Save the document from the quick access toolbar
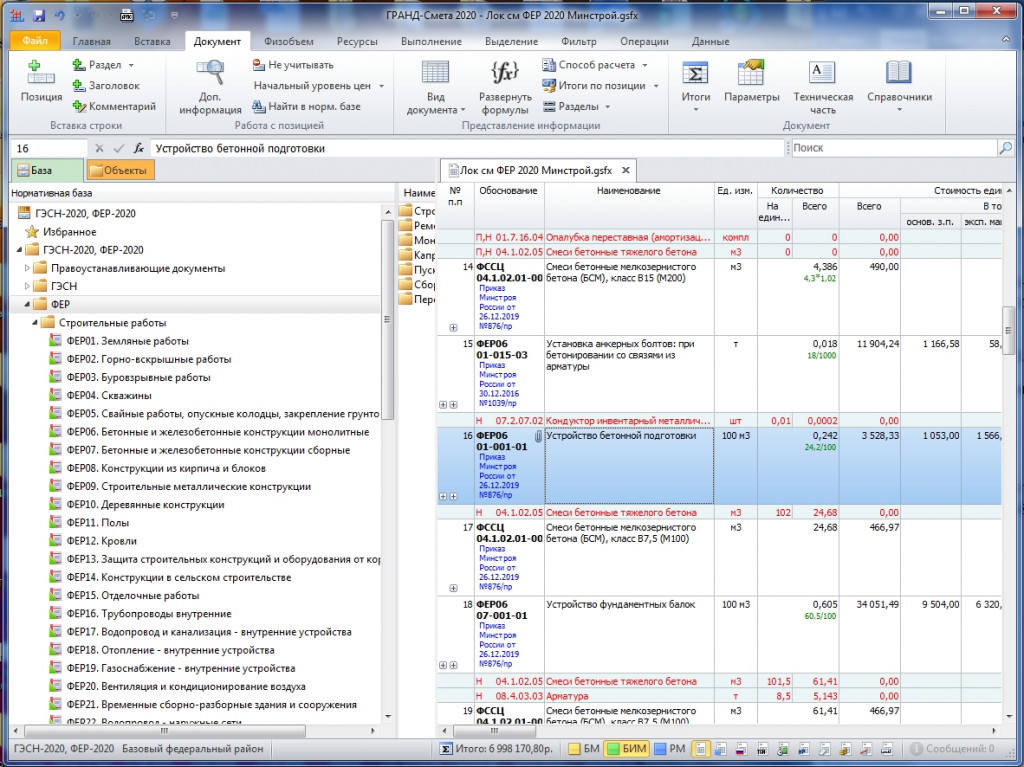 click(39, 15)
